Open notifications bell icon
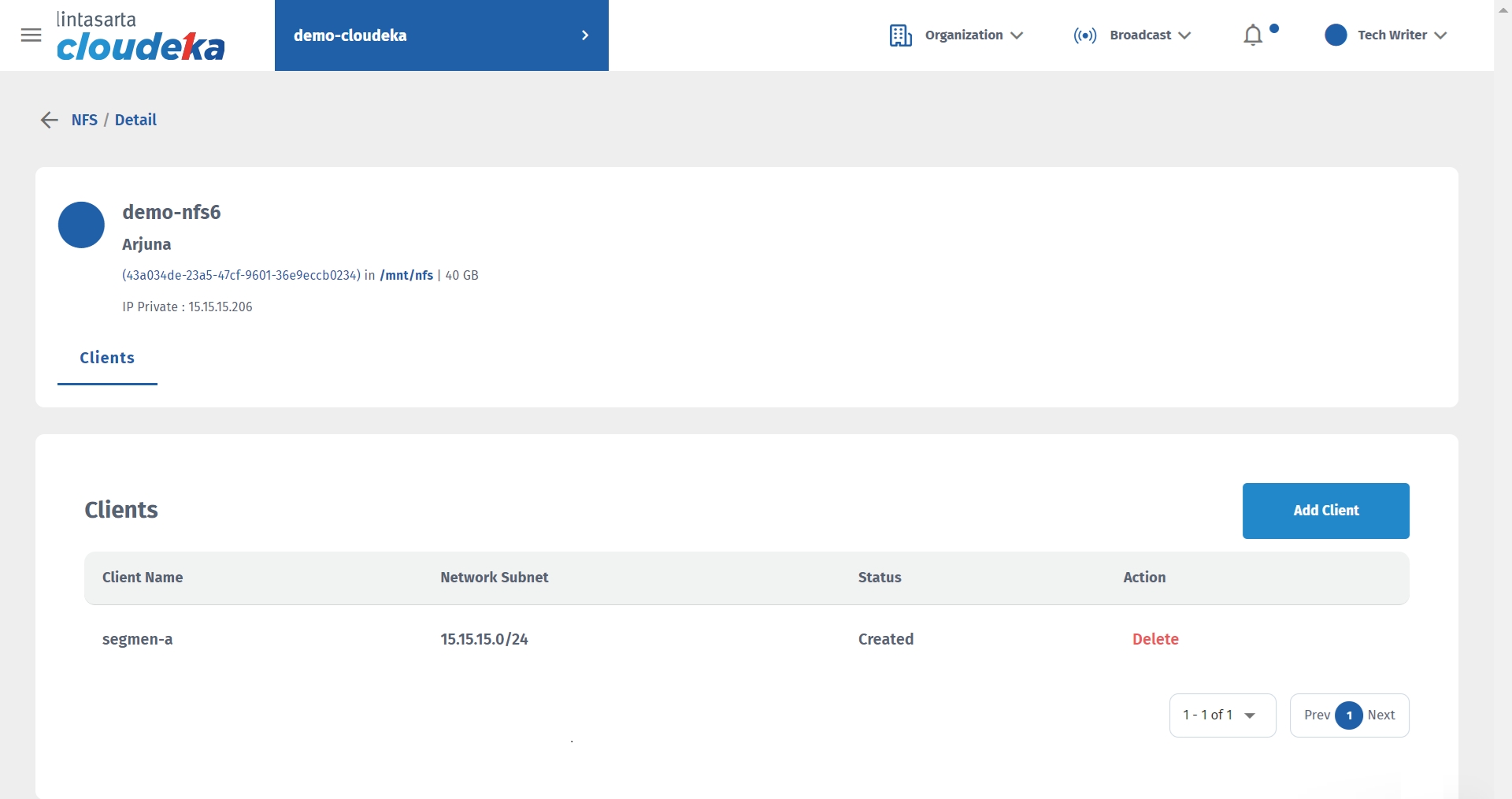Screen dimensions: 1512x799 pos(1253,35)
